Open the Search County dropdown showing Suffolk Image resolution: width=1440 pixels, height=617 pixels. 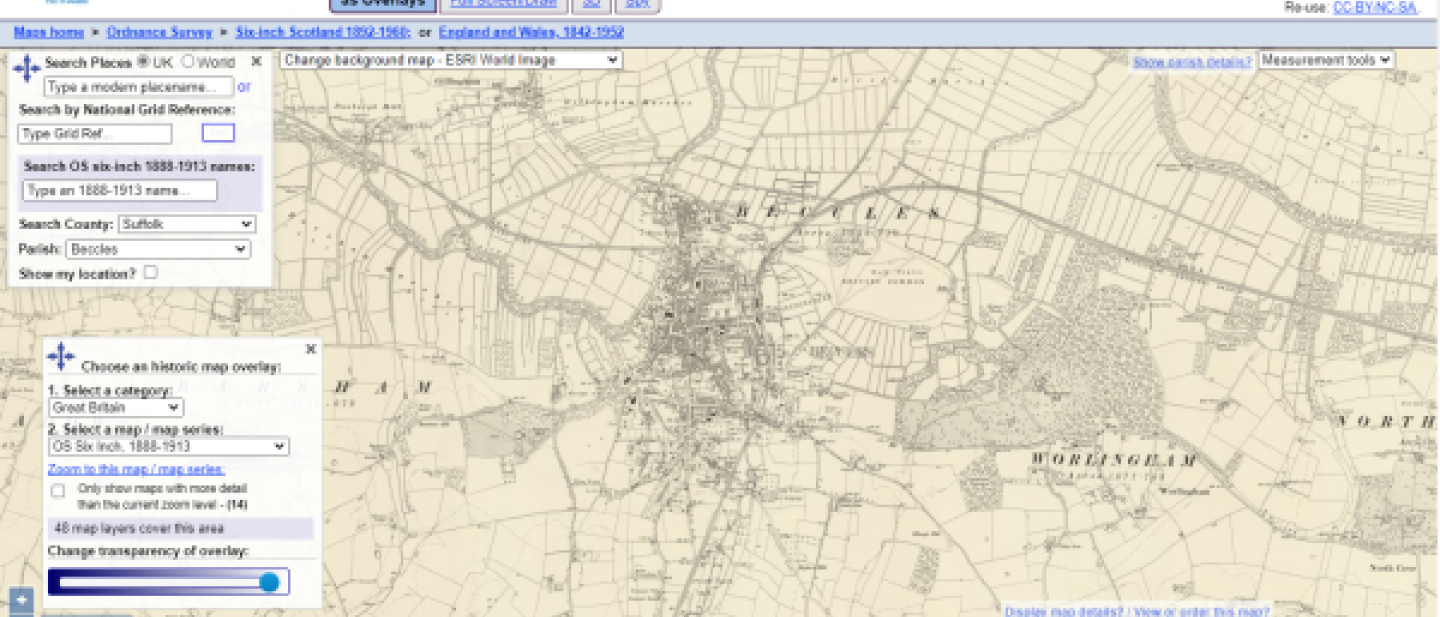[186, 224]
